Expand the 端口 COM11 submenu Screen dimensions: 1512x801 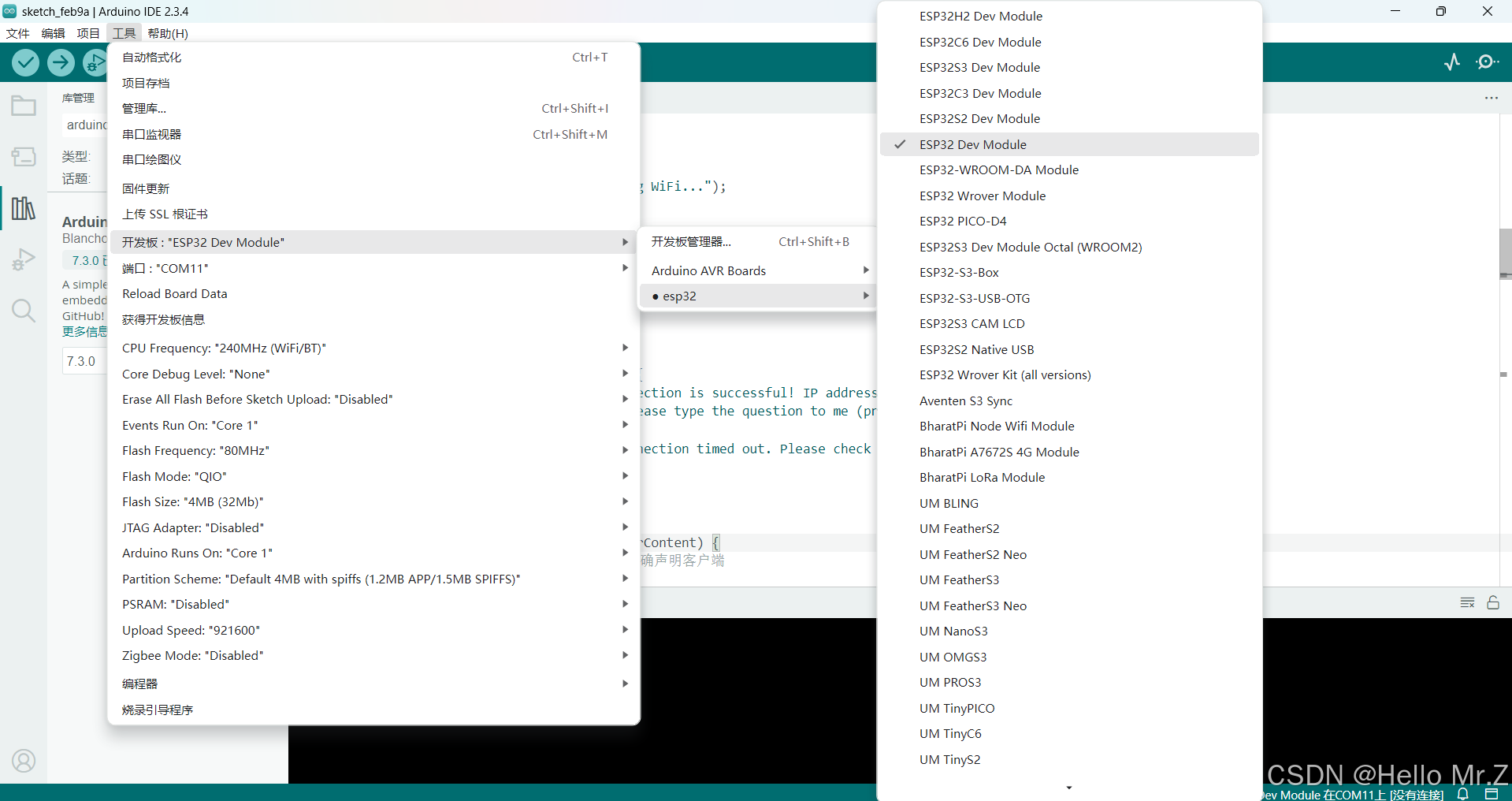(373, 268)
